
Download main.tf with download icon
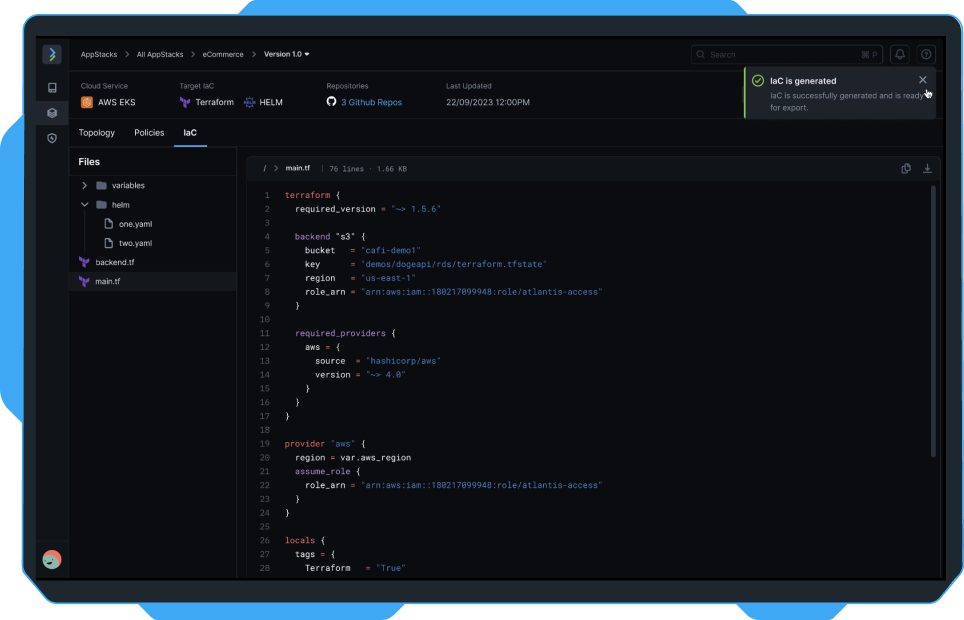pos(927,169)
